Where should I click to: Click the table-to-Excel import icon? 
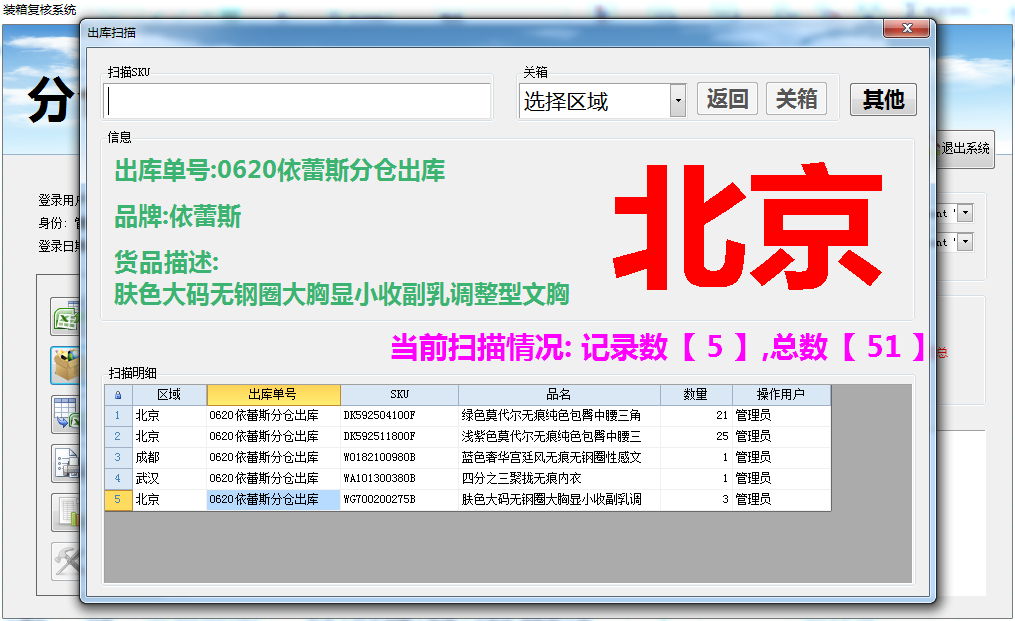65,414
